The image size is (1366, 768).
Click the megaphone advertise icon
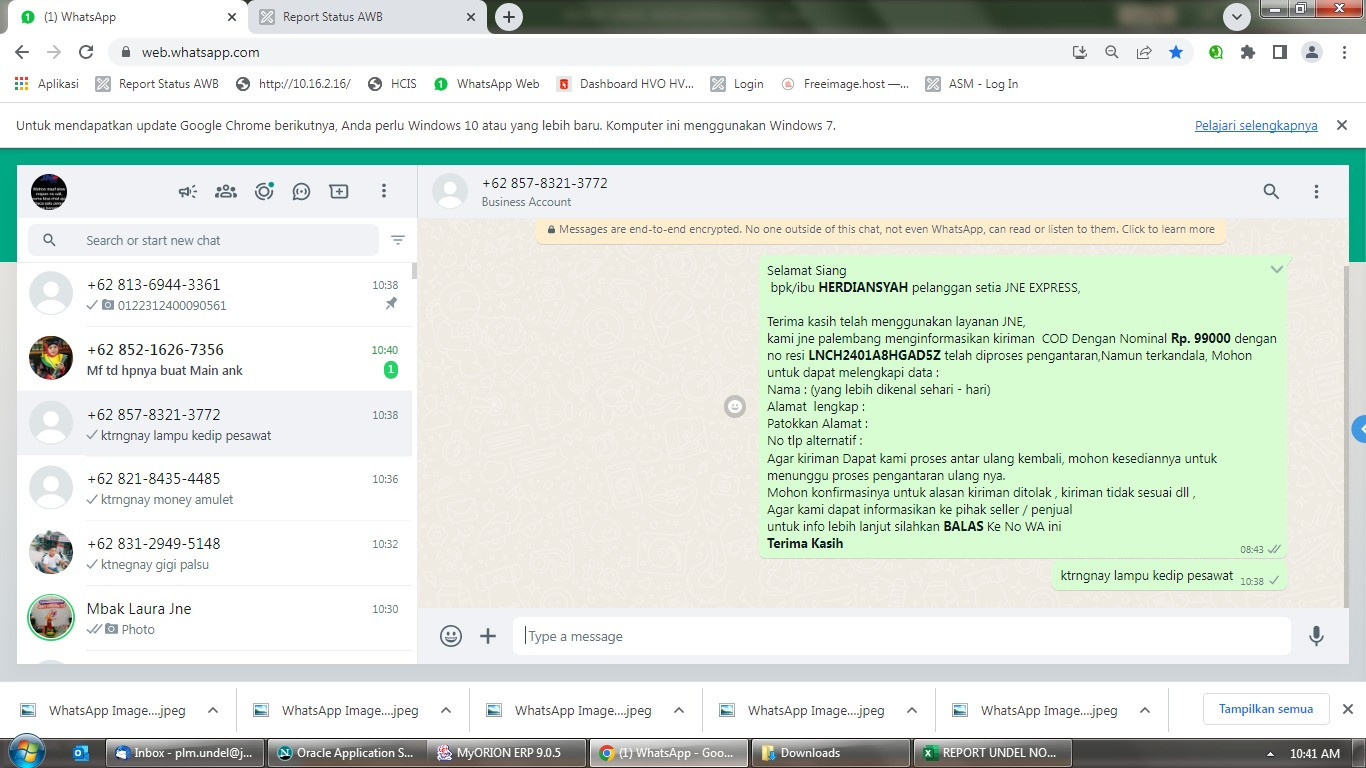click(x=188, y=191)
